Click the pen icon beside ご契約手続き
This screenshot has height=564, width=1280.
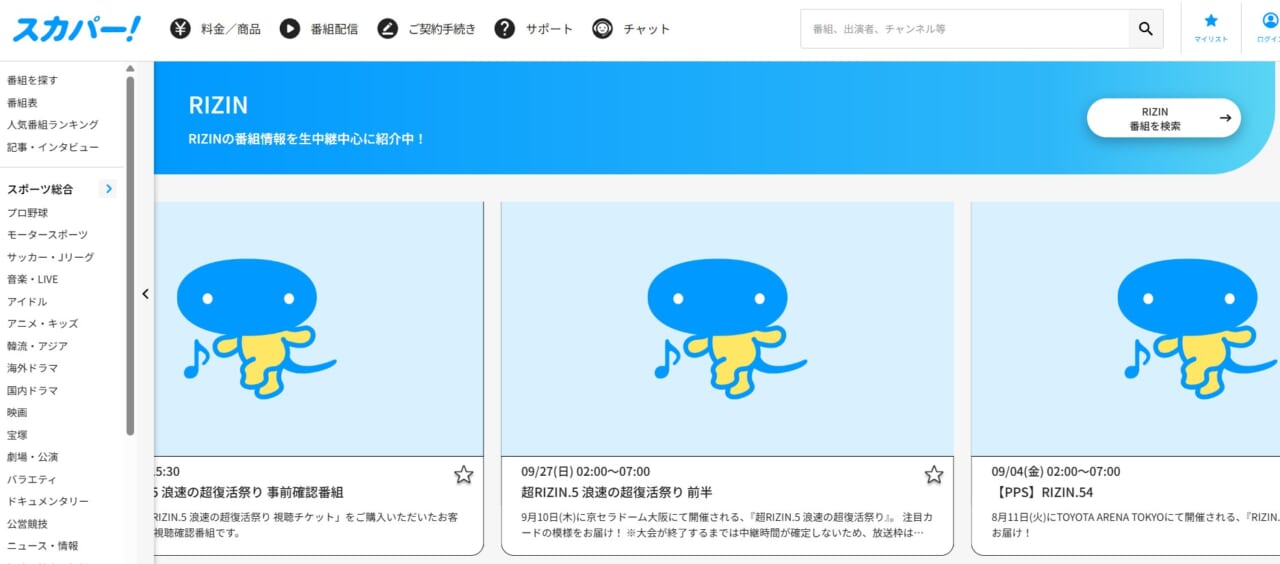tap(387, 29)
